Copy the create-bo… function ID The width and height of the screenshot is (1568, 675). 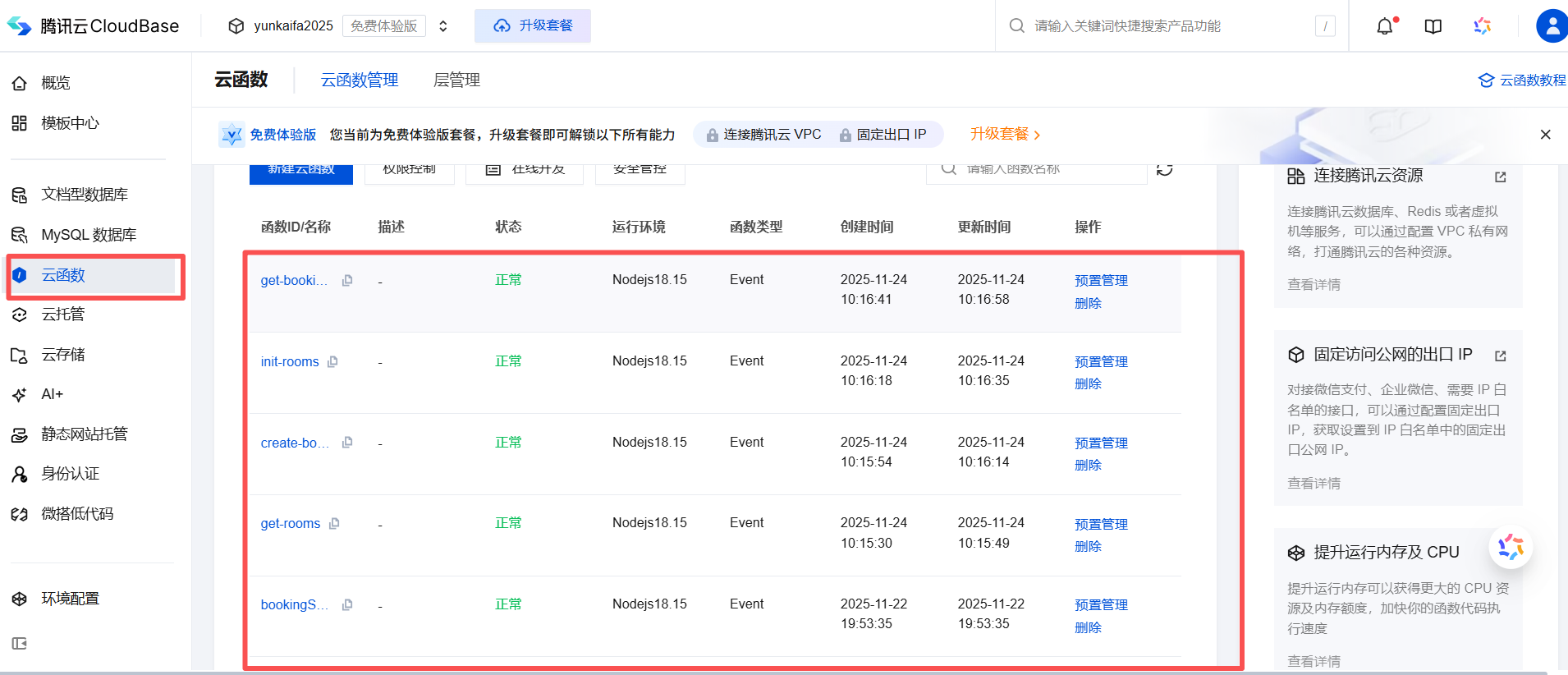(347, 443)
